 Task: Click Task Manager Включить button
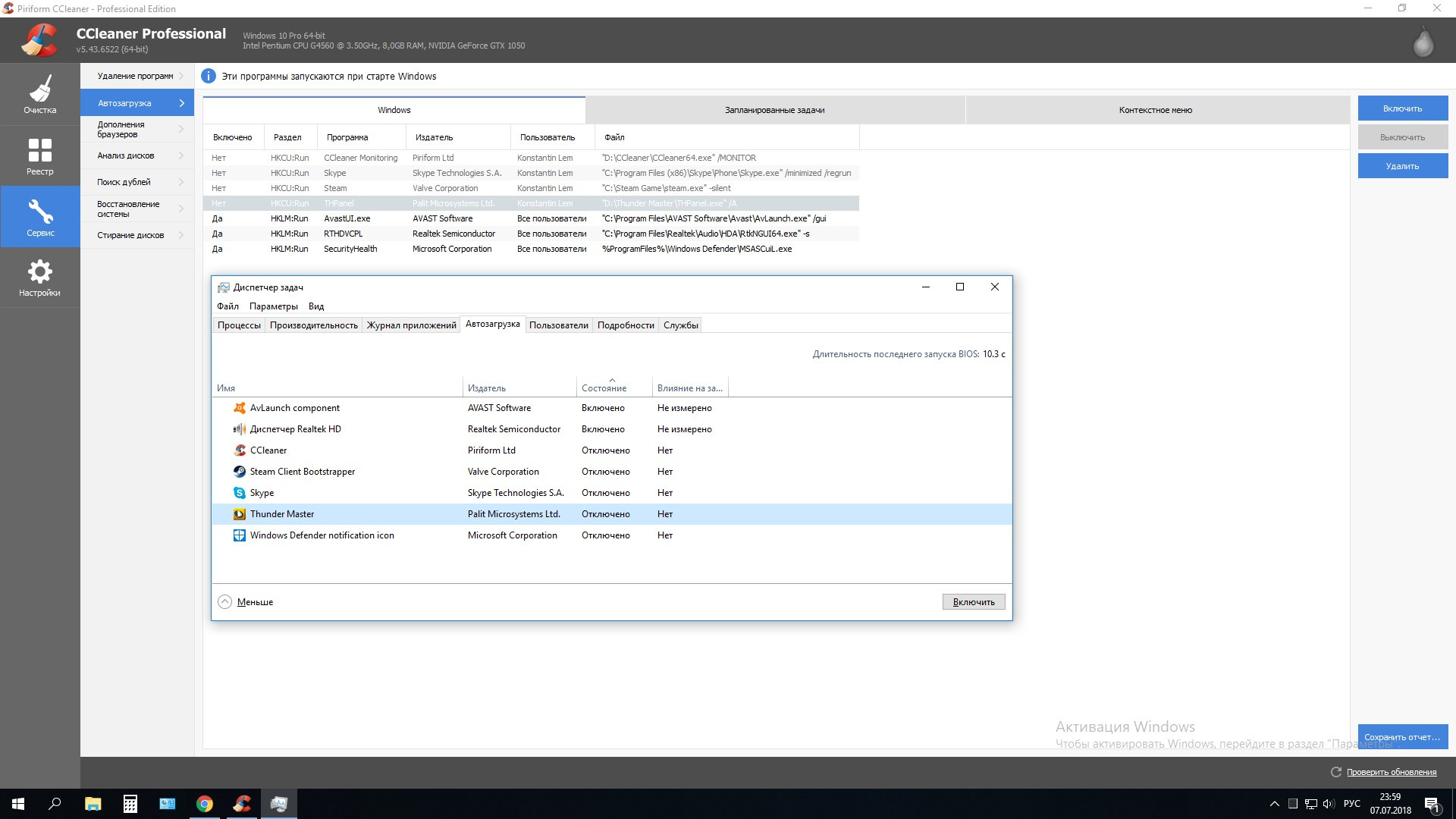[x=974, y=602]
